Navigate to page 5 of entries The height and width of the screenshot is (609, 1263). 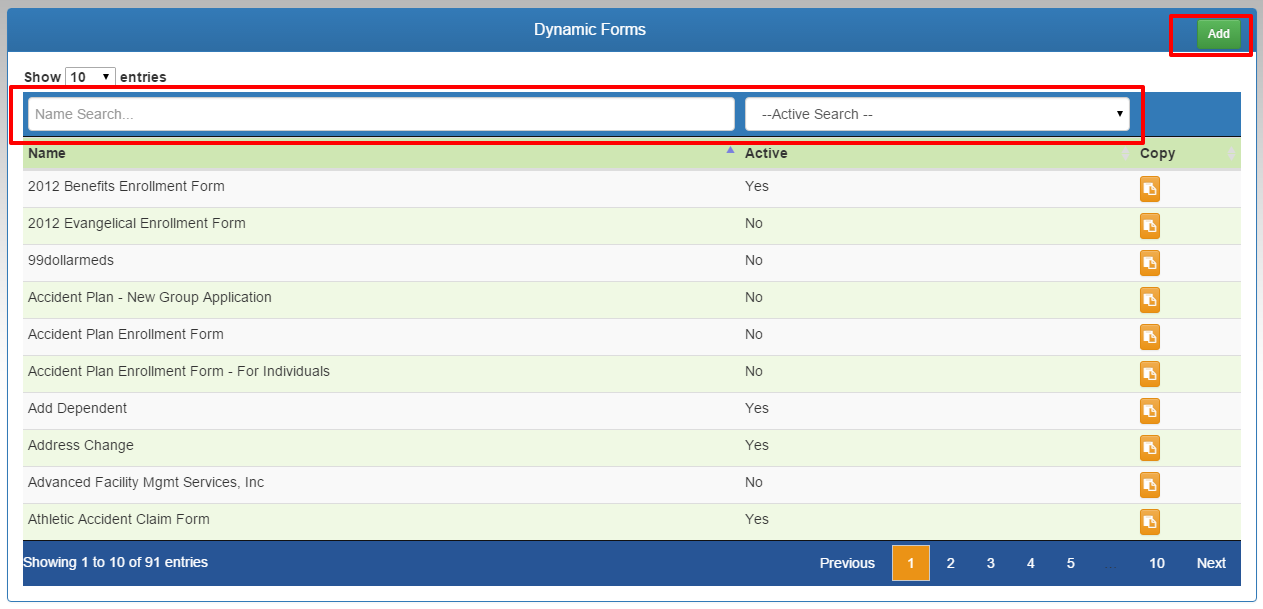[x=1070, y=563]
